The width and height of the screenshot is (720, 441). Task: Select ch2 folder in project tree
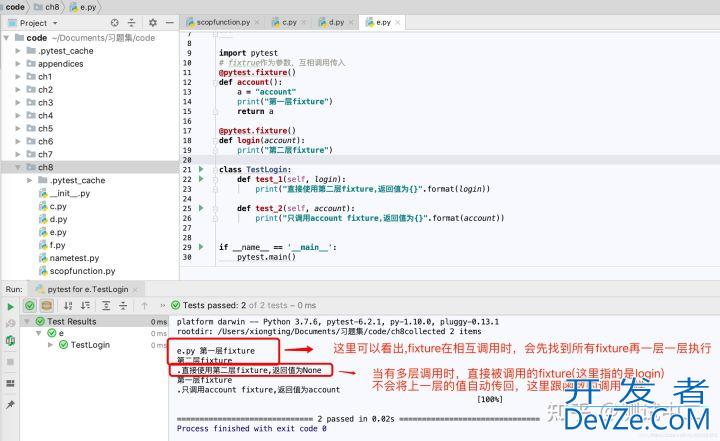[45, 90]
